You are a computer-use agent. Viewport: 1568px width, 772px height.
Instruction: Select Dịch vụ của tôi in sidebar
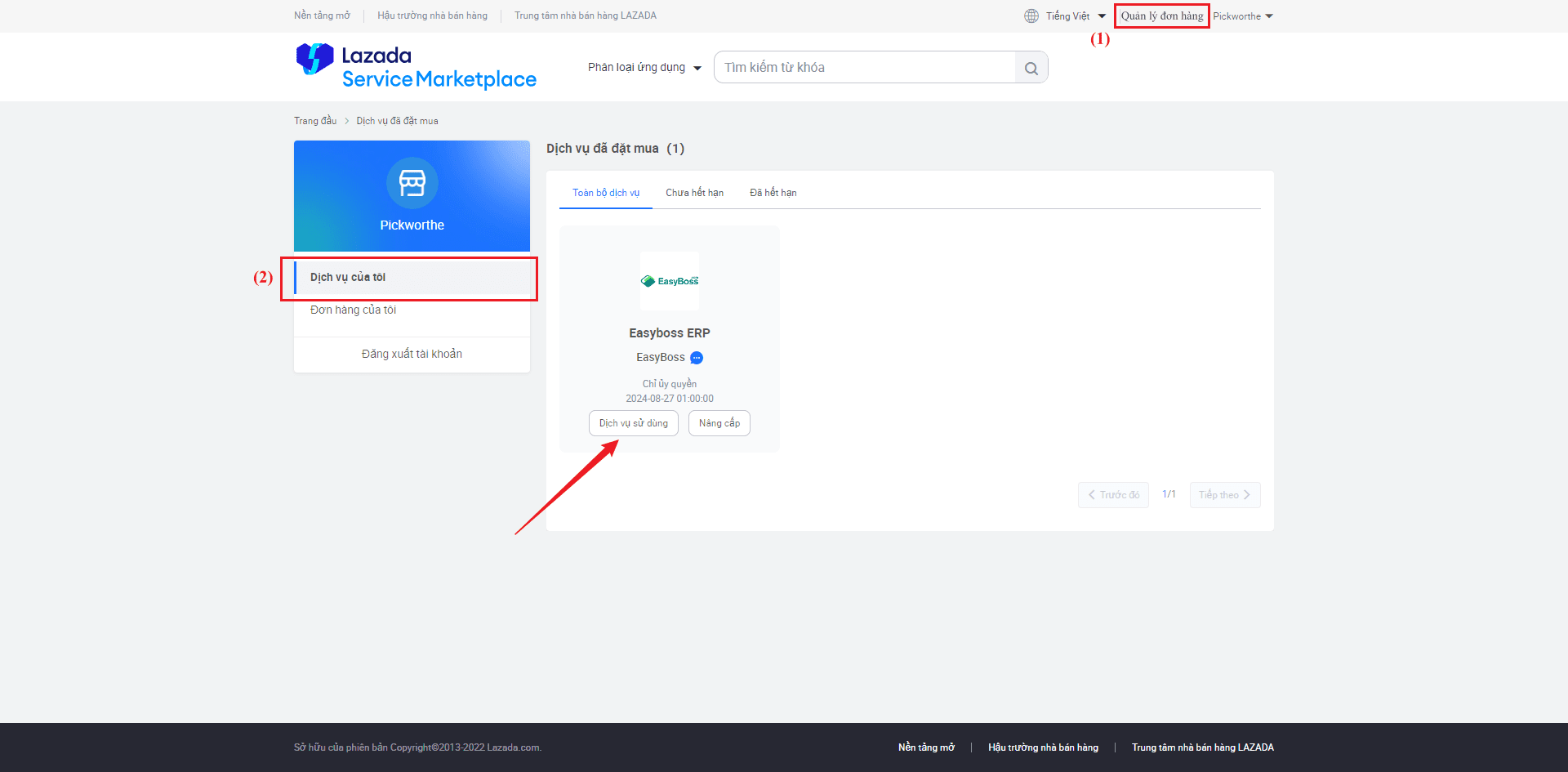412,278
